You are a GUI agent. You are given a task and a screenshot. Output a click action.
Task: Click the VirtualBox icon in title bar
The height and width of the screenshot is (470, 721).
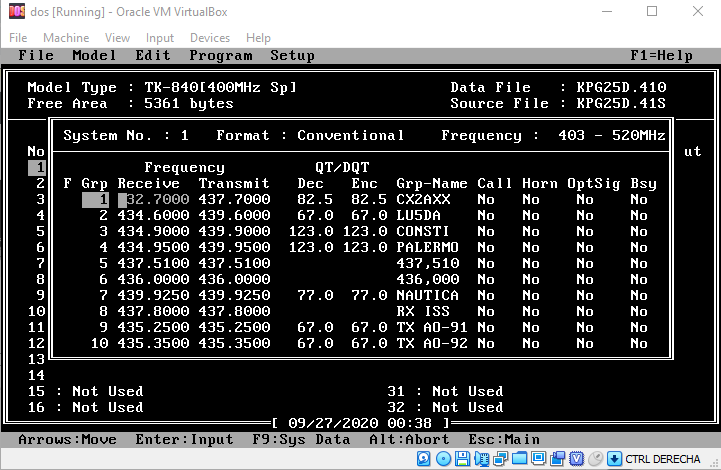pyautogui.click(x=16, y=12)
